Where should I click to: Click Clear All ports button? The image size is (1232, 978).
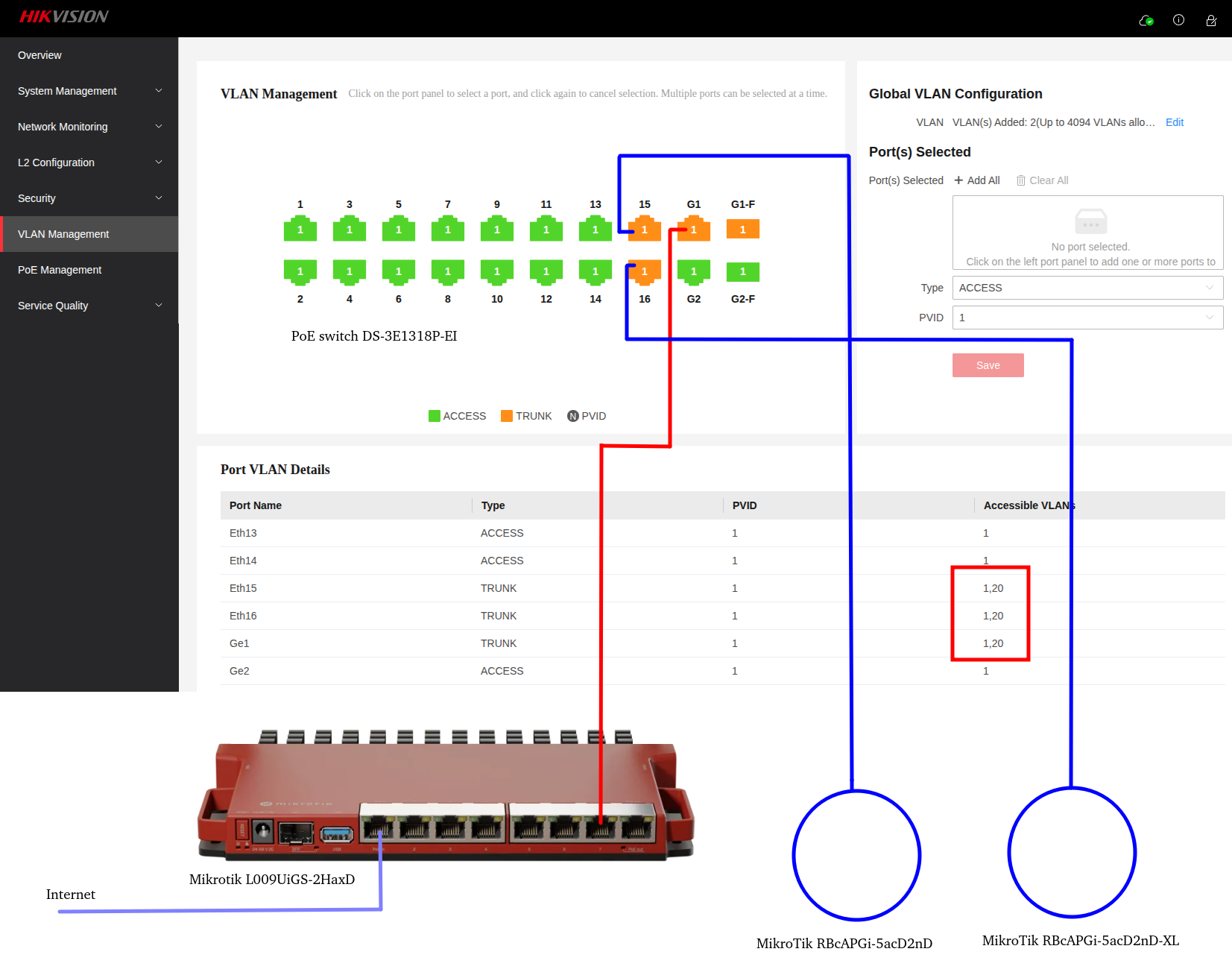coord(1042,180)
